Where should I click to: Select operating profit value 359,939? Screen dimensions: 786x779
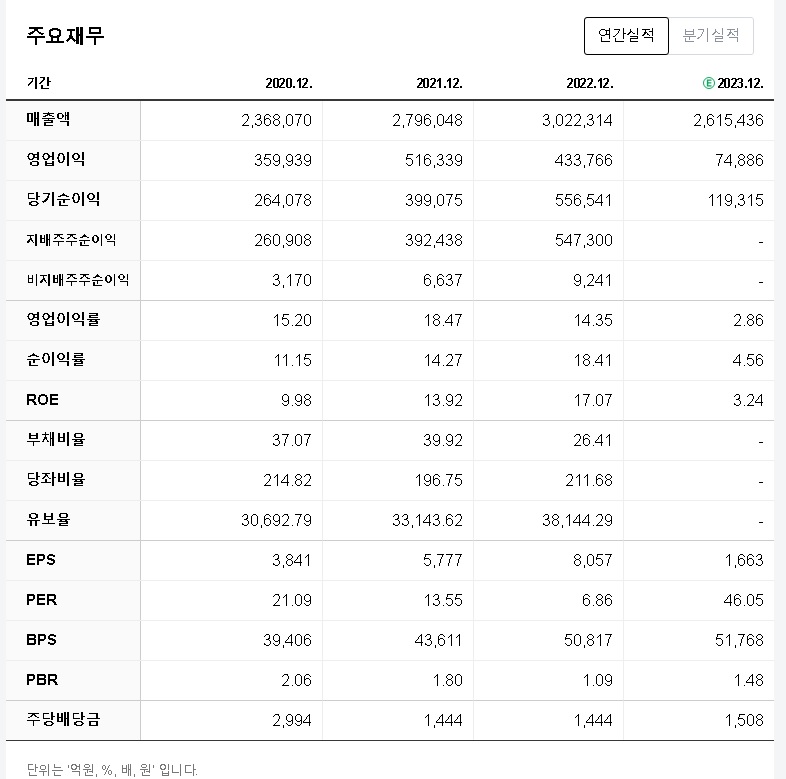pos(283,160)
